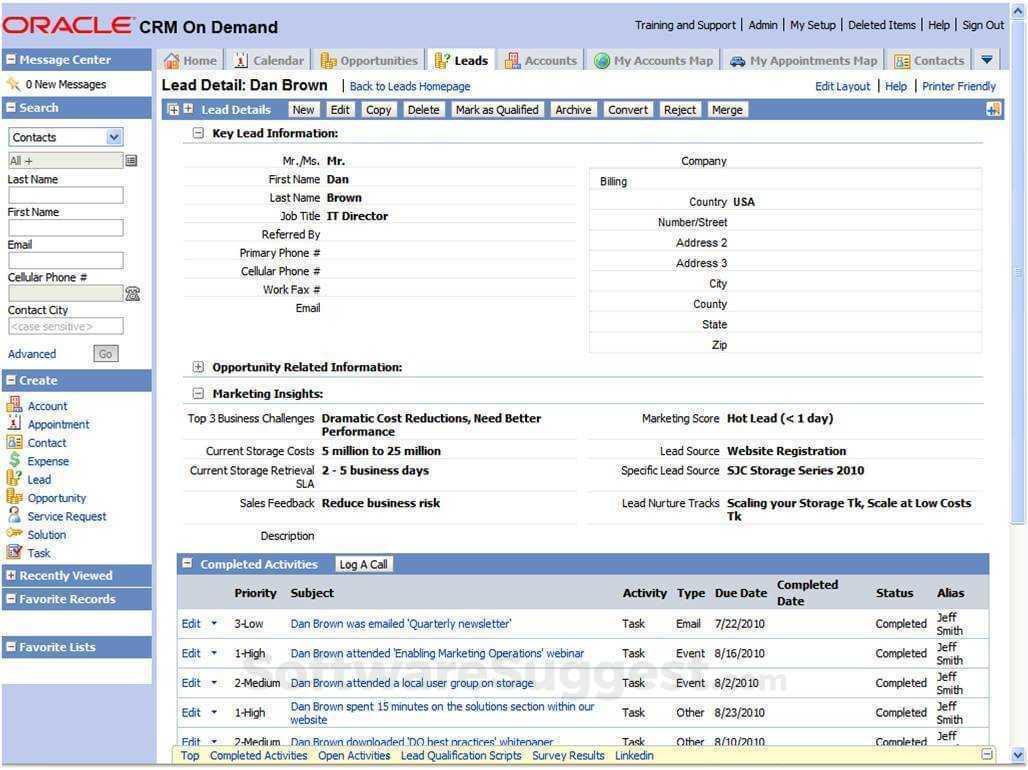
Task: Collapse the Key Lead Information section
Action: (198, 133)
